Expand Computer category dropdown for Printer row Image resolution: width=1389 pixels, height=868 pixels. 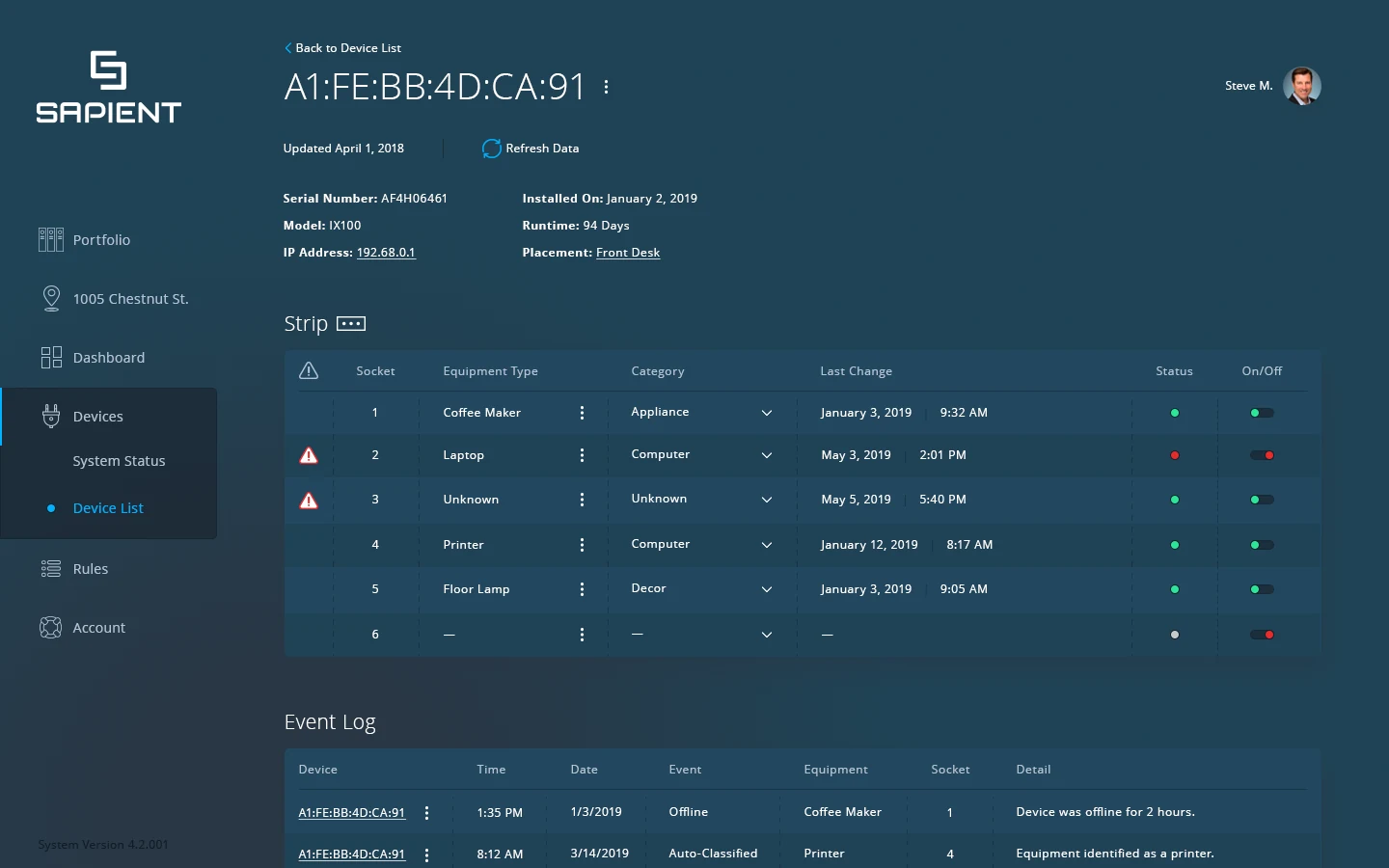coord(767,545)
